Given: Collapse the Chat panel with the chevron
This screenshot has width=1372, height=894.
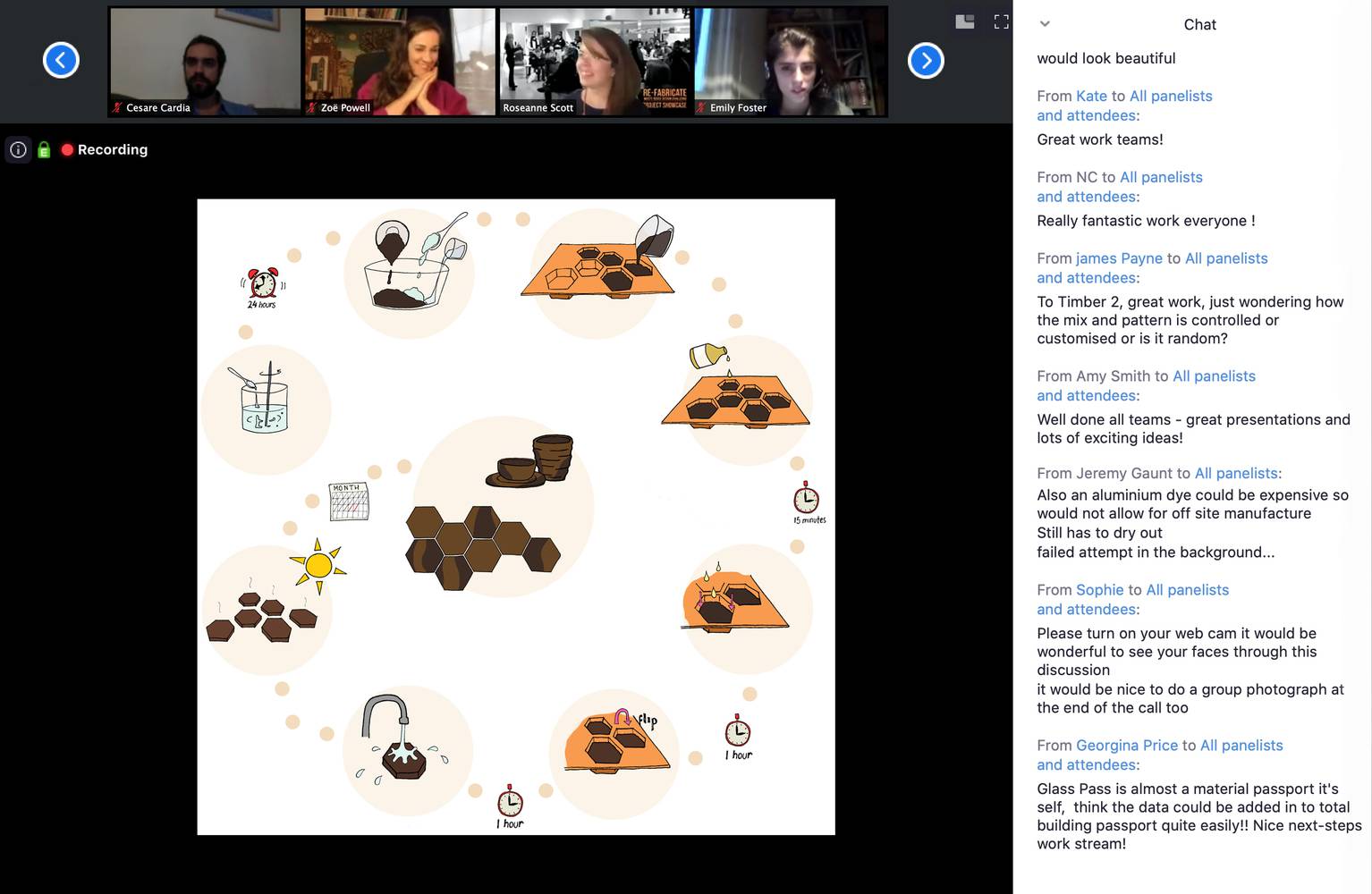Looking at the screenshot, I should click(1045, 24).
